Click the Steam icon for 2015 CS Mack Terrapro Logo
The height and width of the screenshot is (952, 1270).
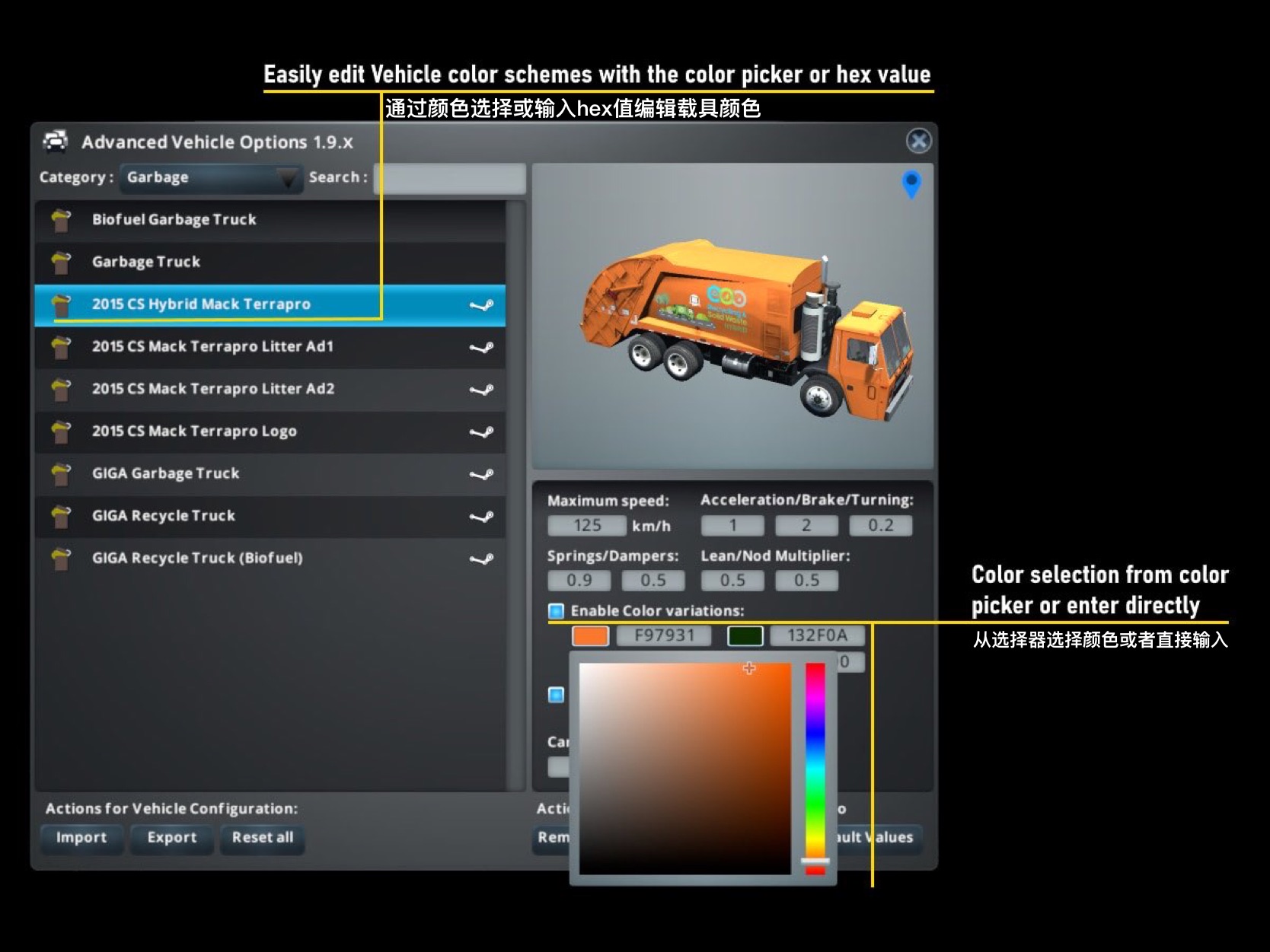(x=481, y=432)
